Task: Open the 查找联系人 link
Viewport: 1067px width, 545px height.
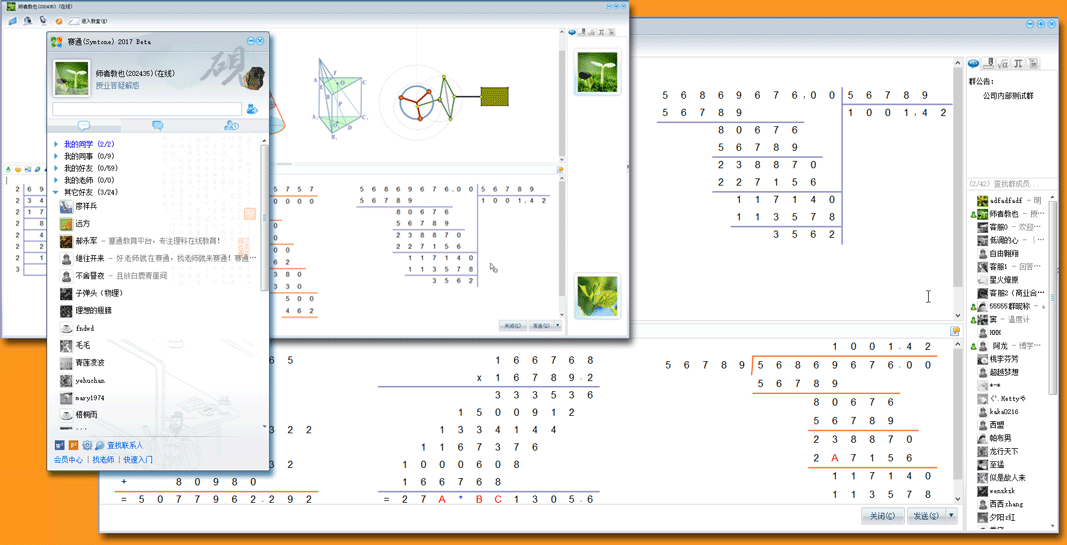Action: click(x=125, y=446)
